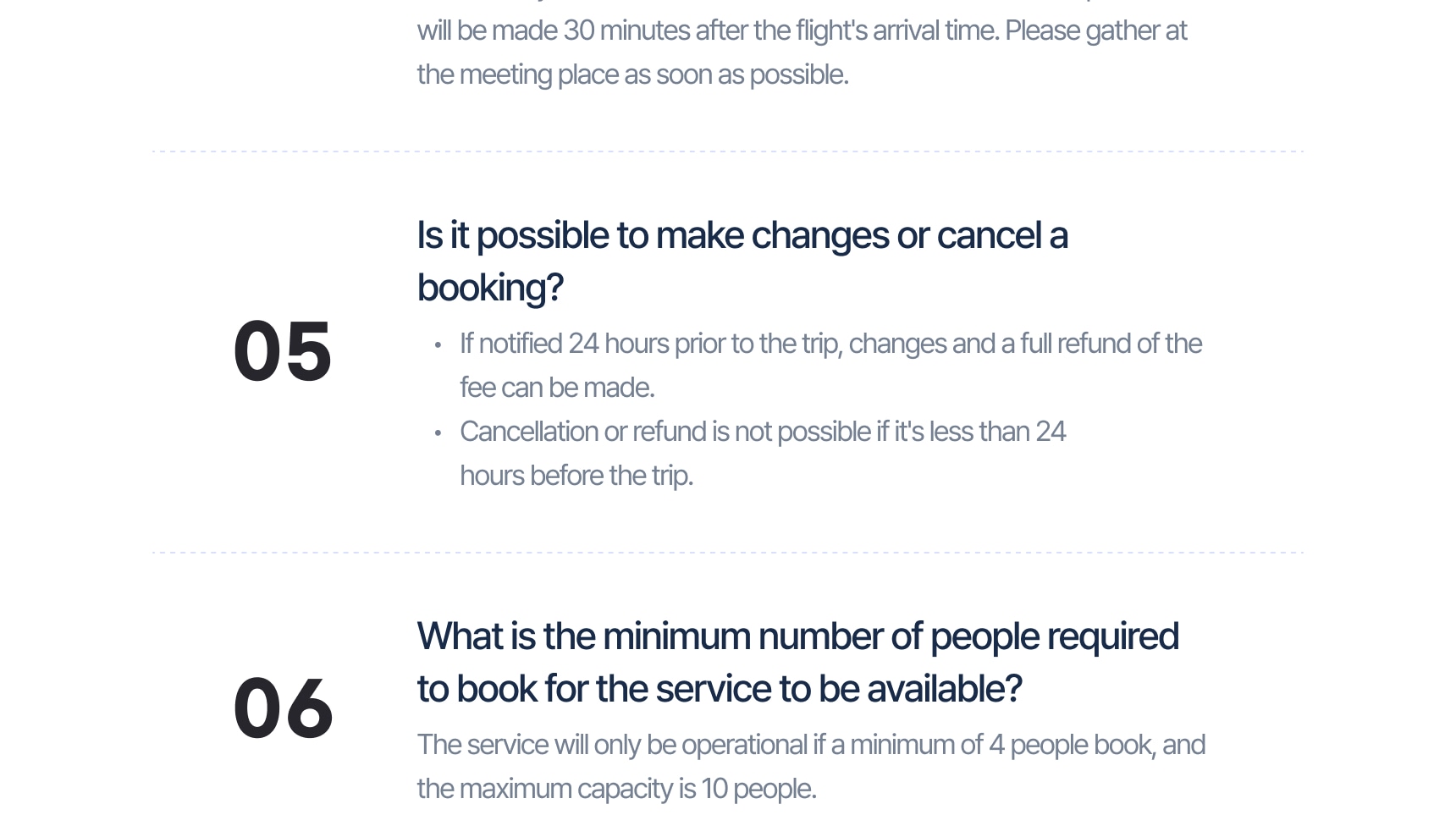The height and width of the screenshot is (815, 1456).
Task: Click the "Cancellation or refund is not possible" bullet text
Action: (763, 432)
